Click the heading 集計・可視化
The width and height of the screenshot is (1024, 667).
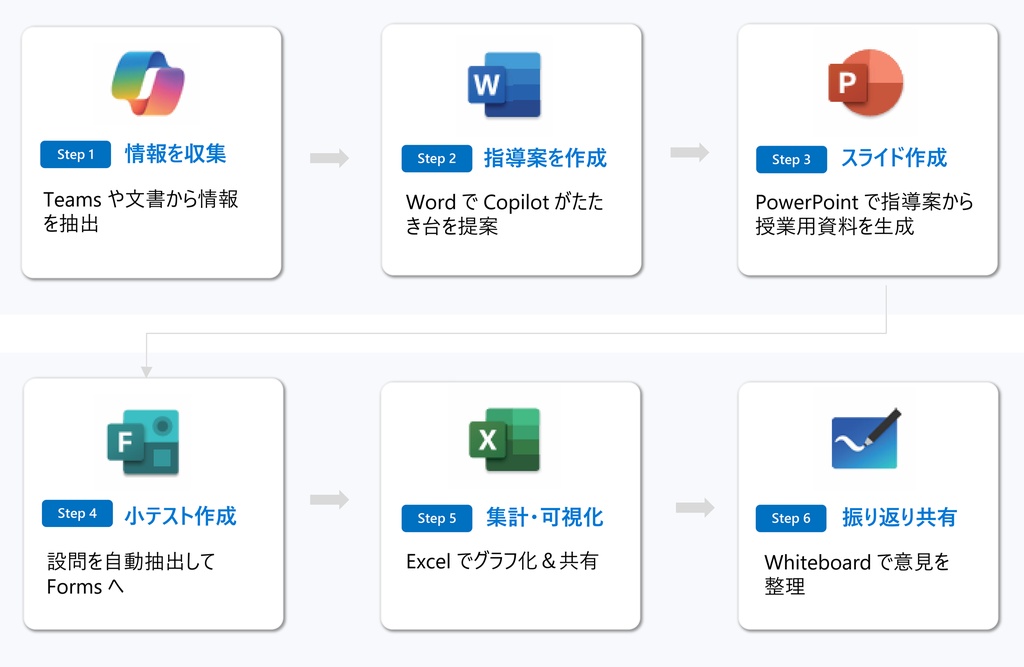pos(545,517)
